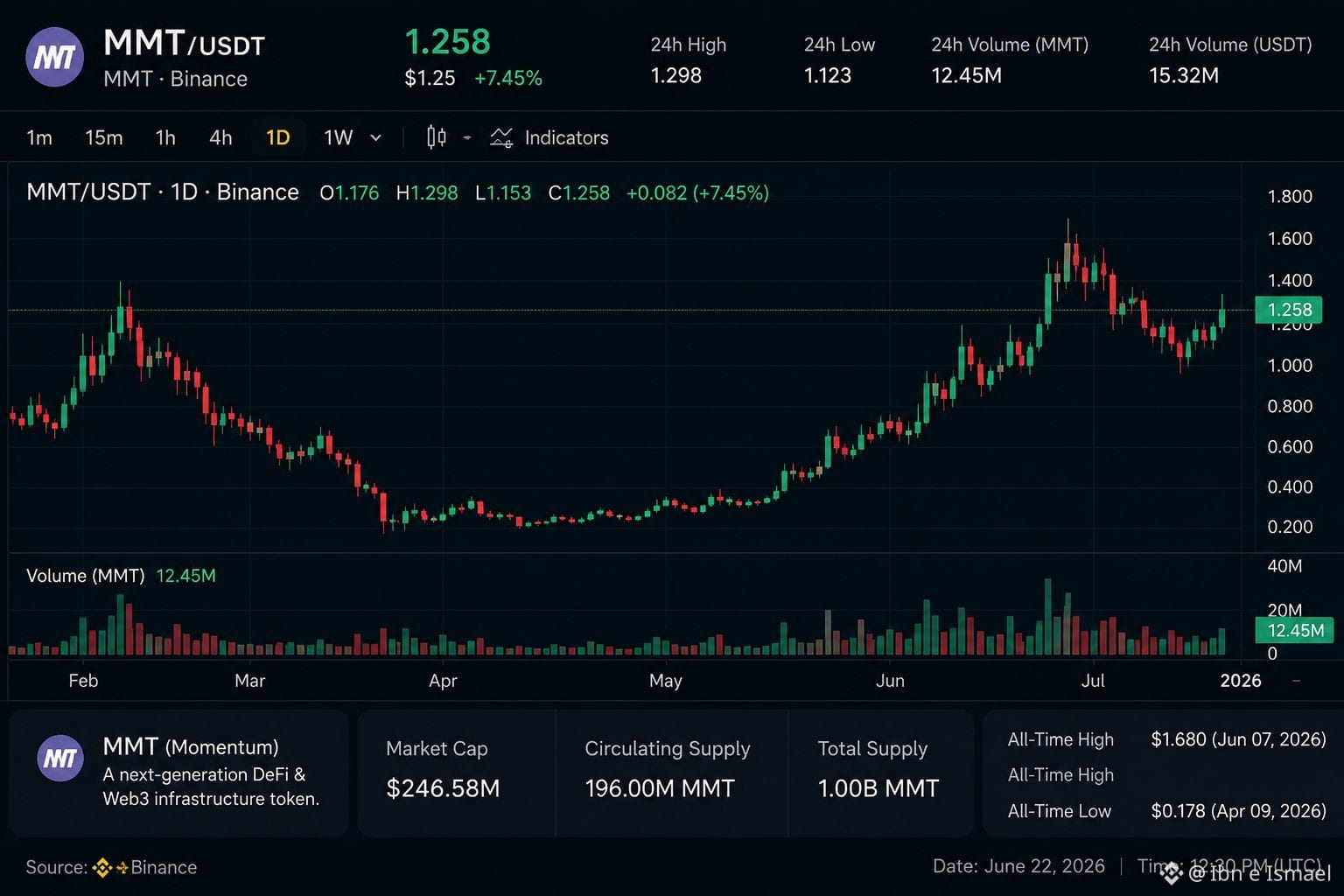Click the MMT/USDT · 1D · Binance legend title
The width and height of the screenshot is (1344, 896).
(163, 192)
